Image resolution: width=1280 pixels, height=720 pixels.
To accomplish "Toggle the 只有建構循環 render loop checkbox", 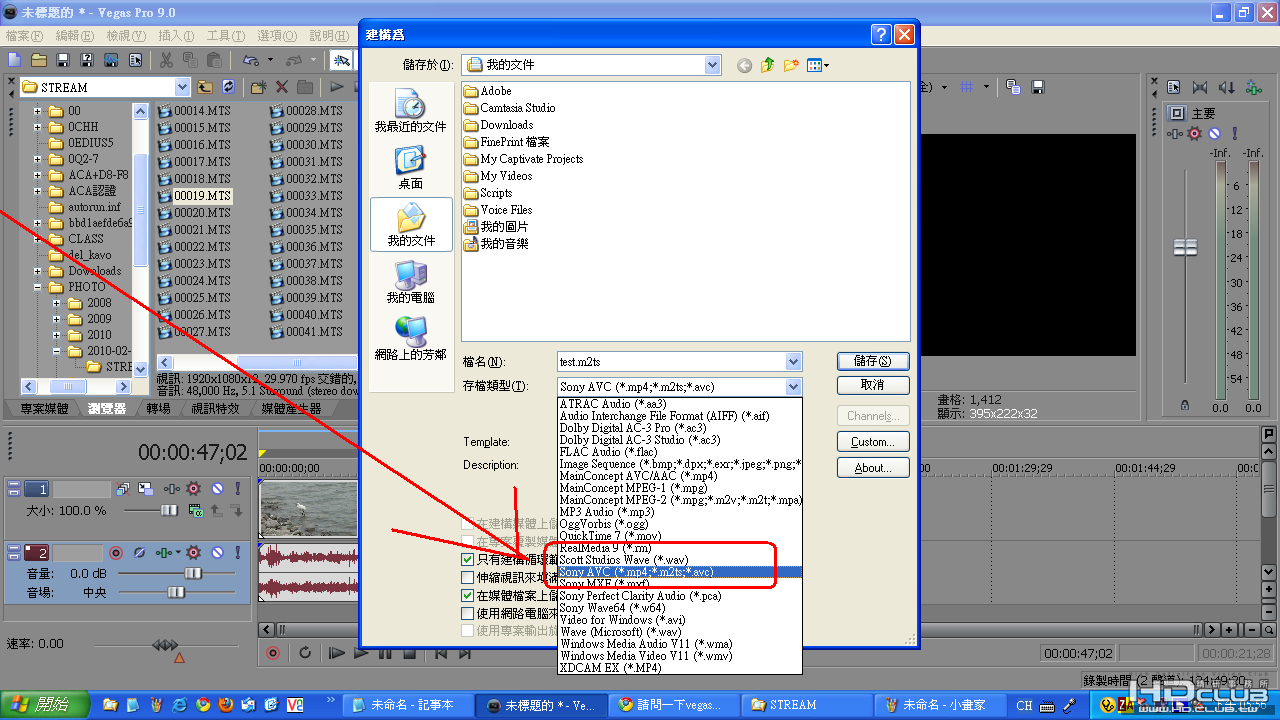I will (467, 560).
